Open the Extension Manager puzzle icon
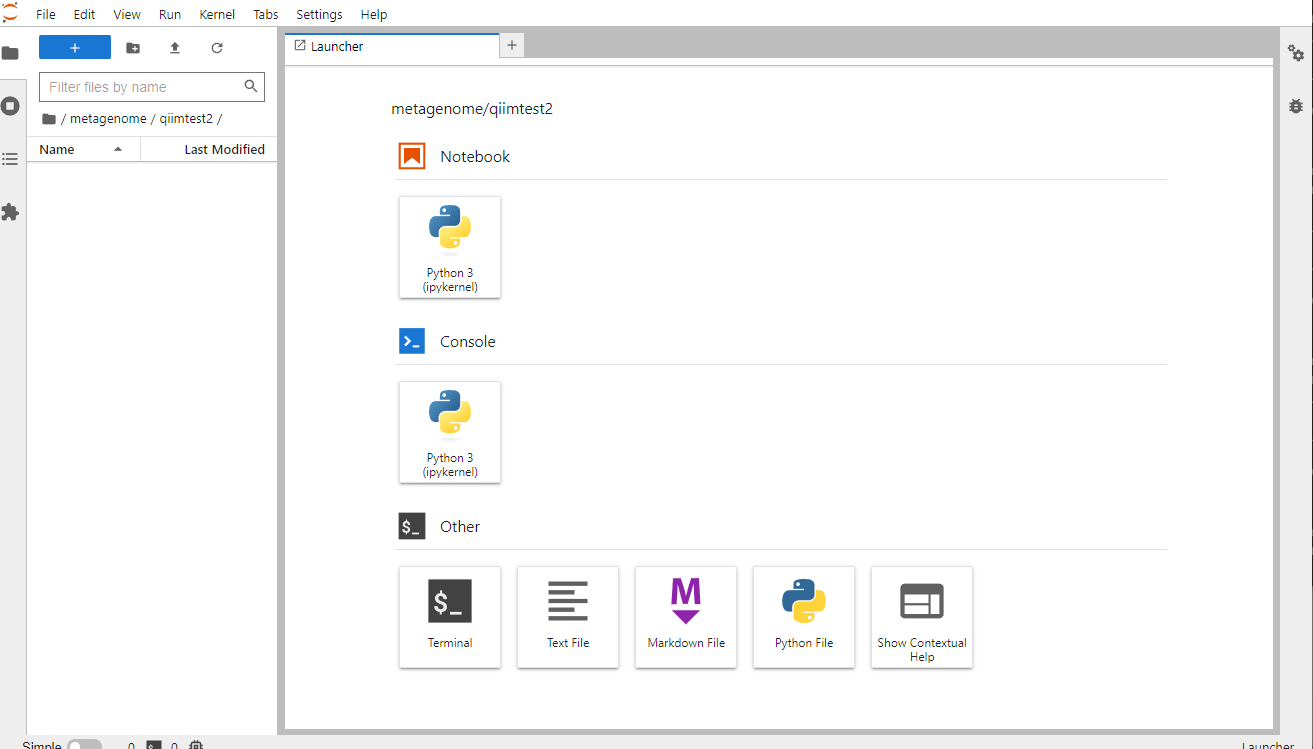 [x=10, y=212]
